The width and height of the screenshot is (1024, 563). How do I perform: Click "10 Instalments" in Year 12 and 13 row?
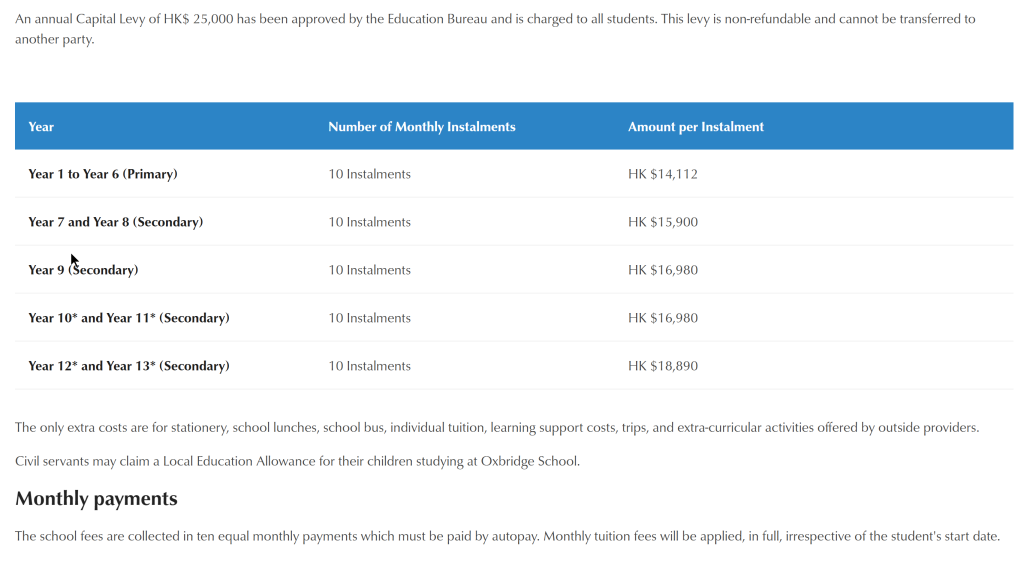[369, 366]
